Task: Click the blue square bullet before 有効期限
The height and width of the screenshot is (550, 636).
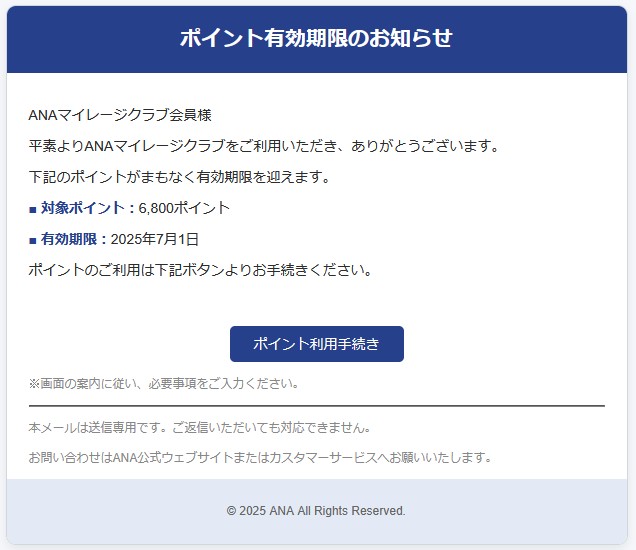Action: click(33, 240)
